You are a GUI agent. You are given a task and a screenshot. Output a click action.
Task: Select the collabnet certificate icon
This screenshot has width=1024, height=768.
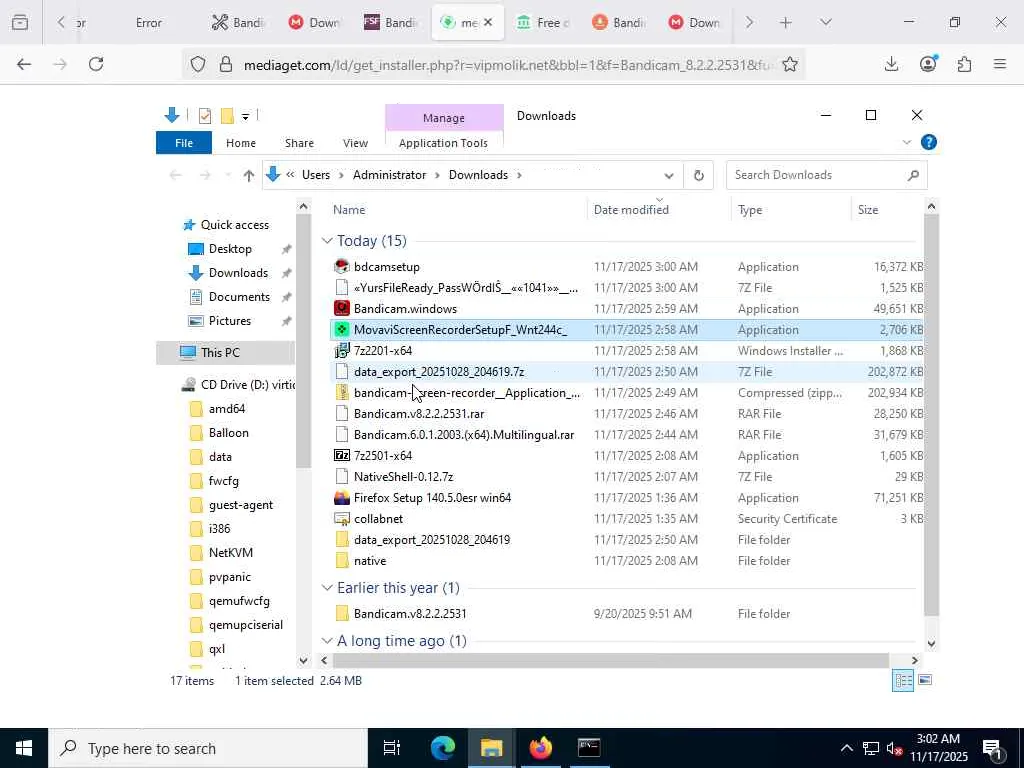[342, 519]
